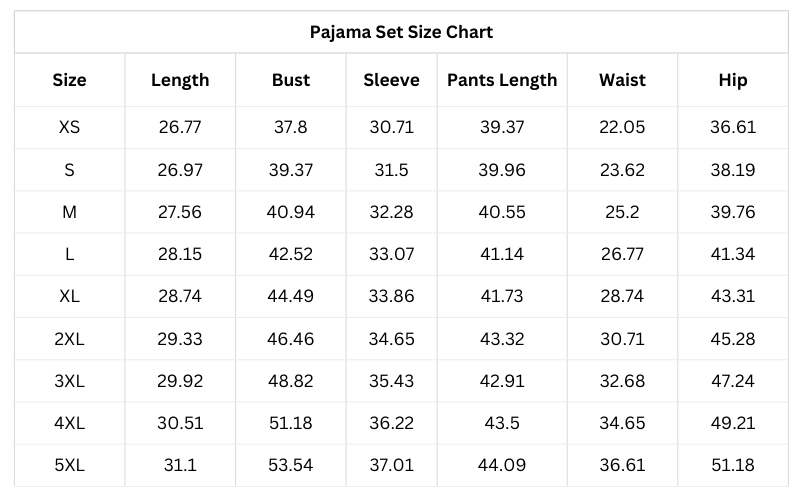Click the 3XL pants length value 42.91

pos(502,381)
